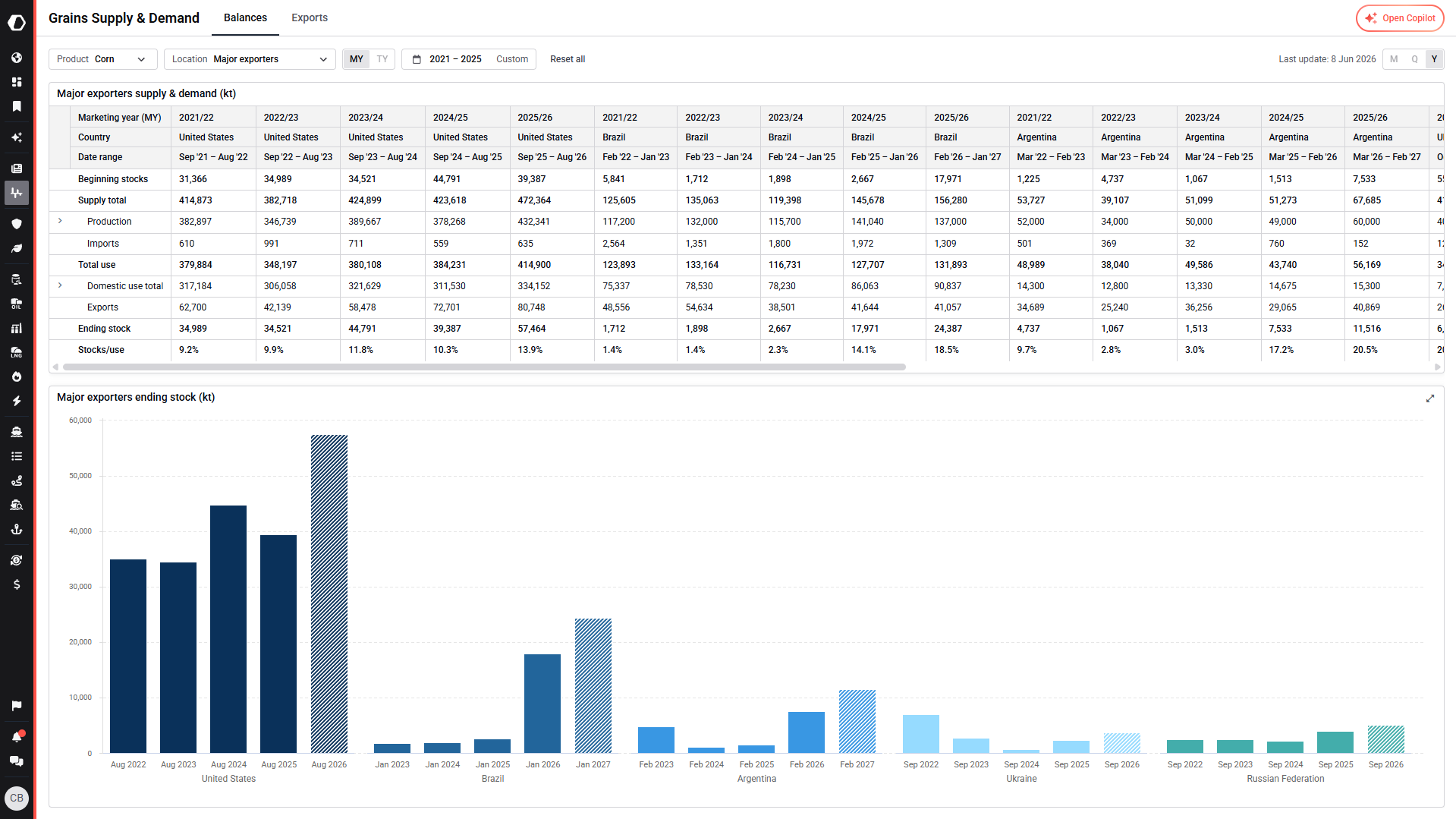This screenshot has height=819, width=1456.
Task: Open the route voyages icon in sidebar
Action: pos(17,480)
